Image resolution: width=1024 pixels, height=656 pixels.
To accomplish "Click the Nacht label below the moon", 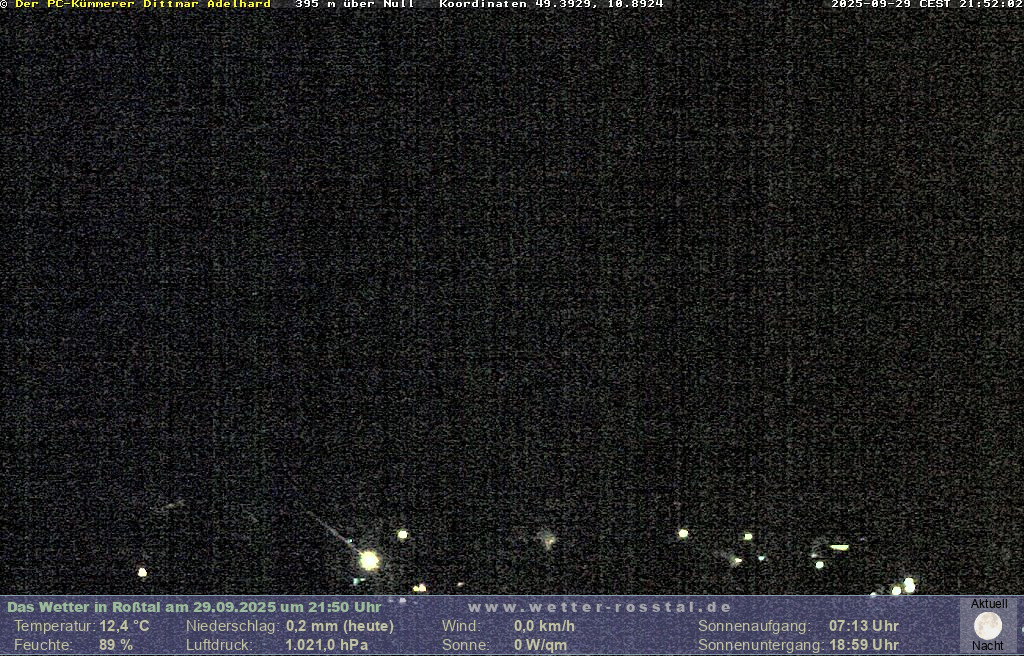I will [x=988, y=646].
